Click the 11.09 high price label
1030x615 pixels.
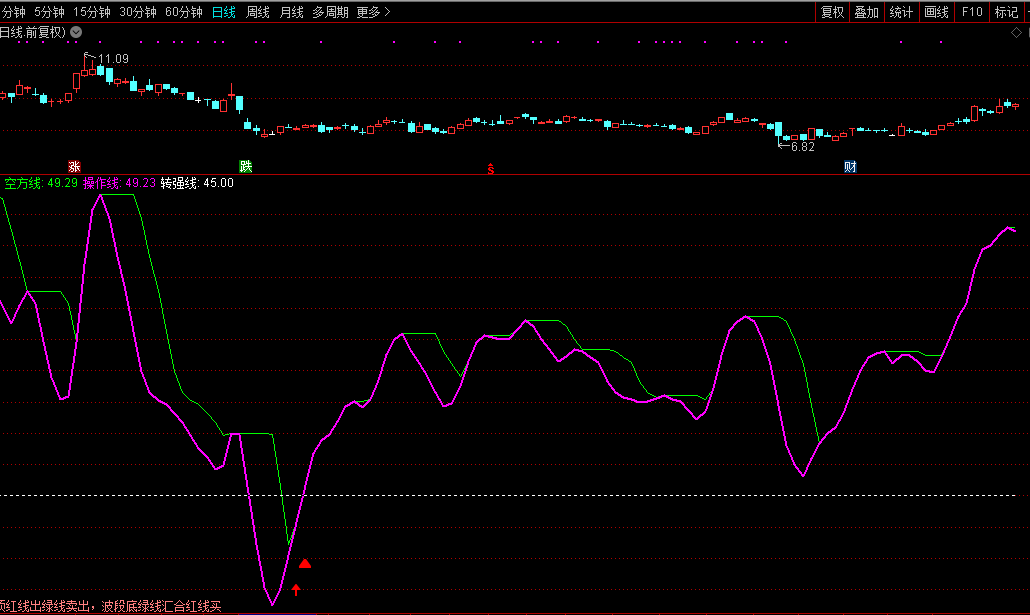[x=113, y=59]
